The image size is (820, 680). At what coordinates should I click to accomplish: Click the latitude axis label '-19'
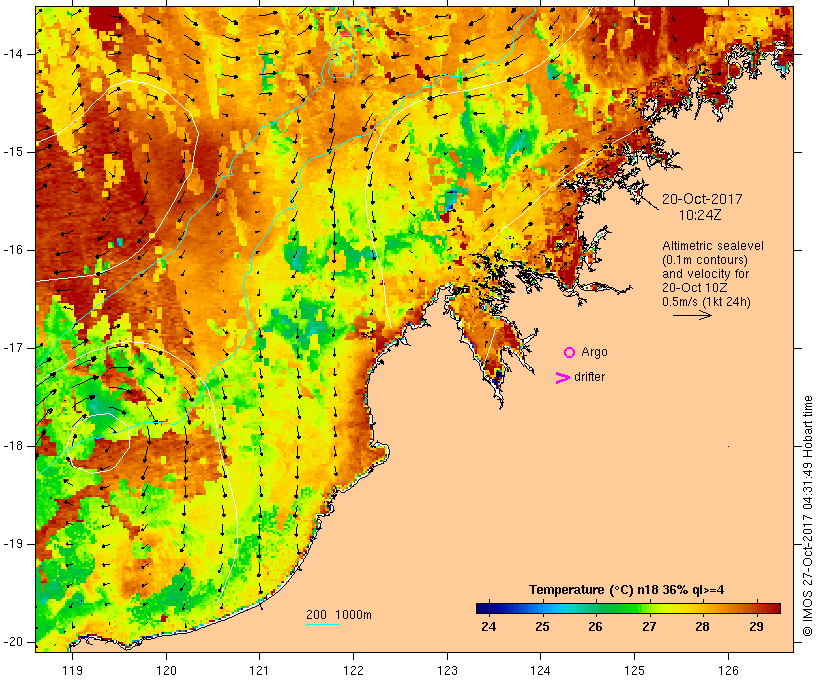click(13, 544)
